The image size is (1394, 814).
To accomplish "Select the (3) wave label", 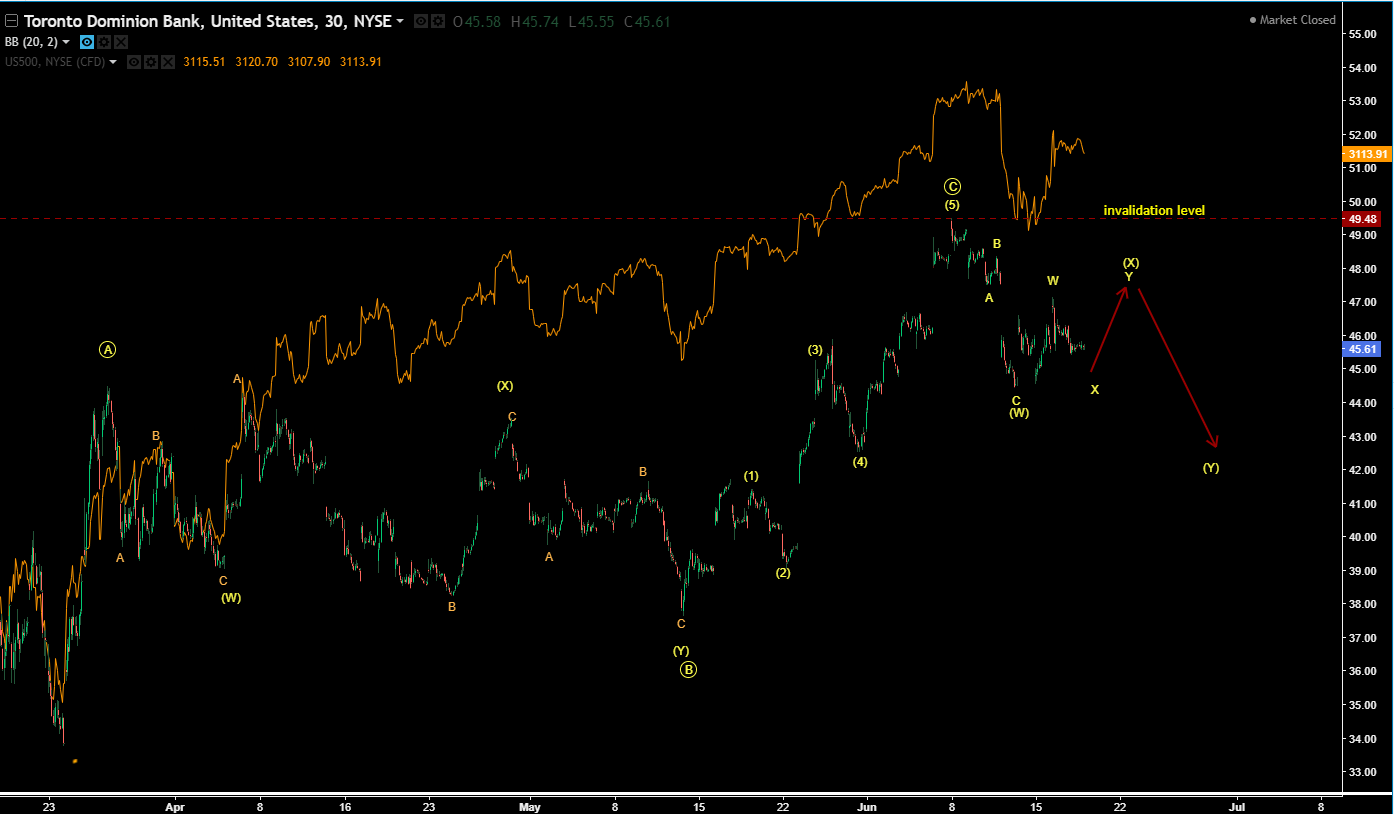I will pyautogui.click(x=815, y=350).
